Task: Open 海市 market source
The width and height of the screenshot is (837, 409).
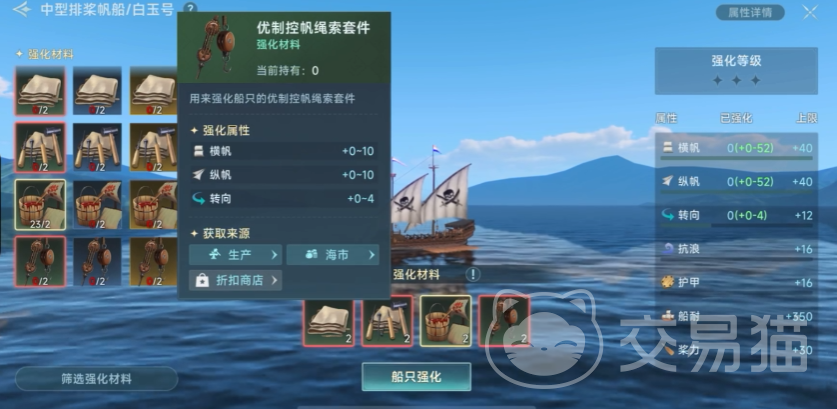Action: click(333, 255)
